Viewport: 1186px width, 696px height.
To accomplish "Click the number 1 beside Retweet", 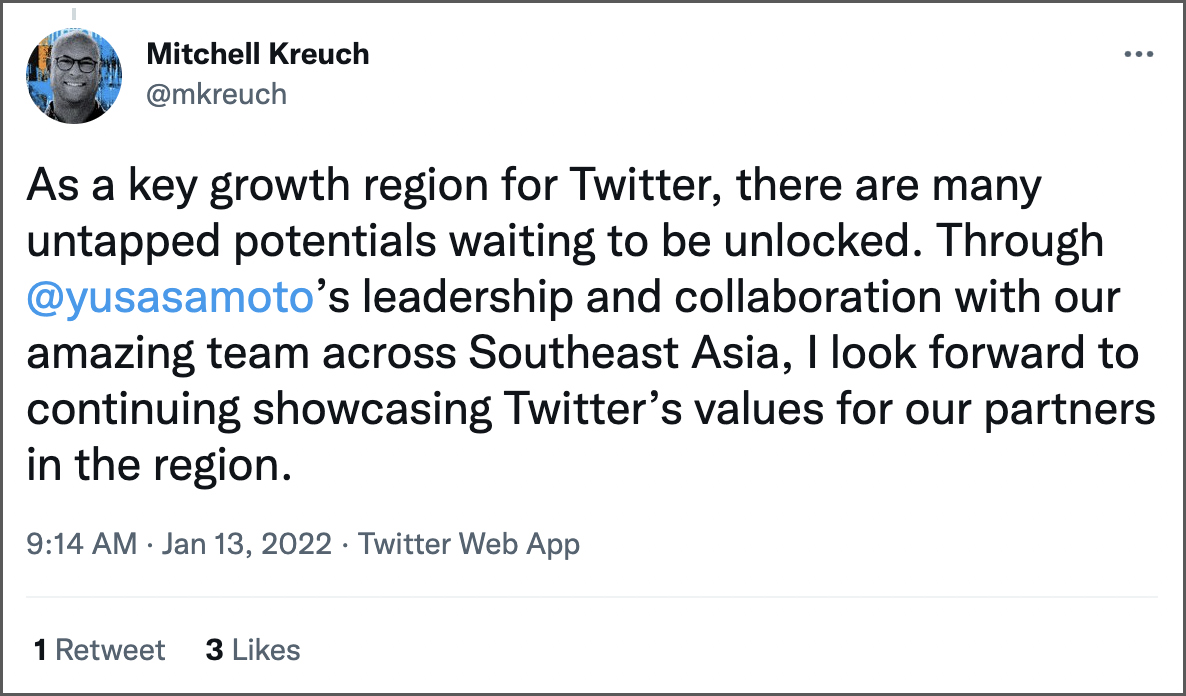I will point(40,650).
